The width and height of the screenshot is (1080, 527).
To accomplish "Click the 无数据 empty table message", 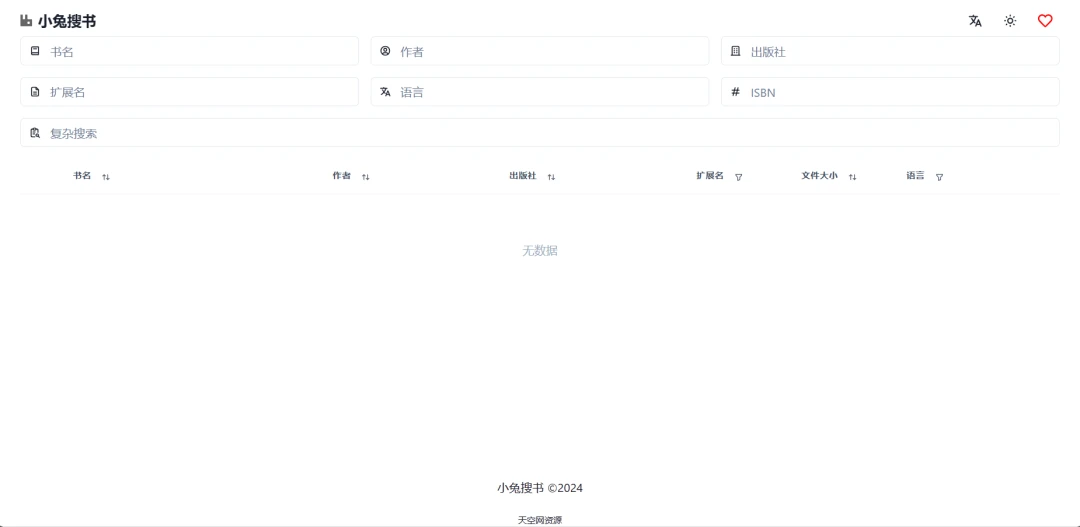I will [539, 251].
